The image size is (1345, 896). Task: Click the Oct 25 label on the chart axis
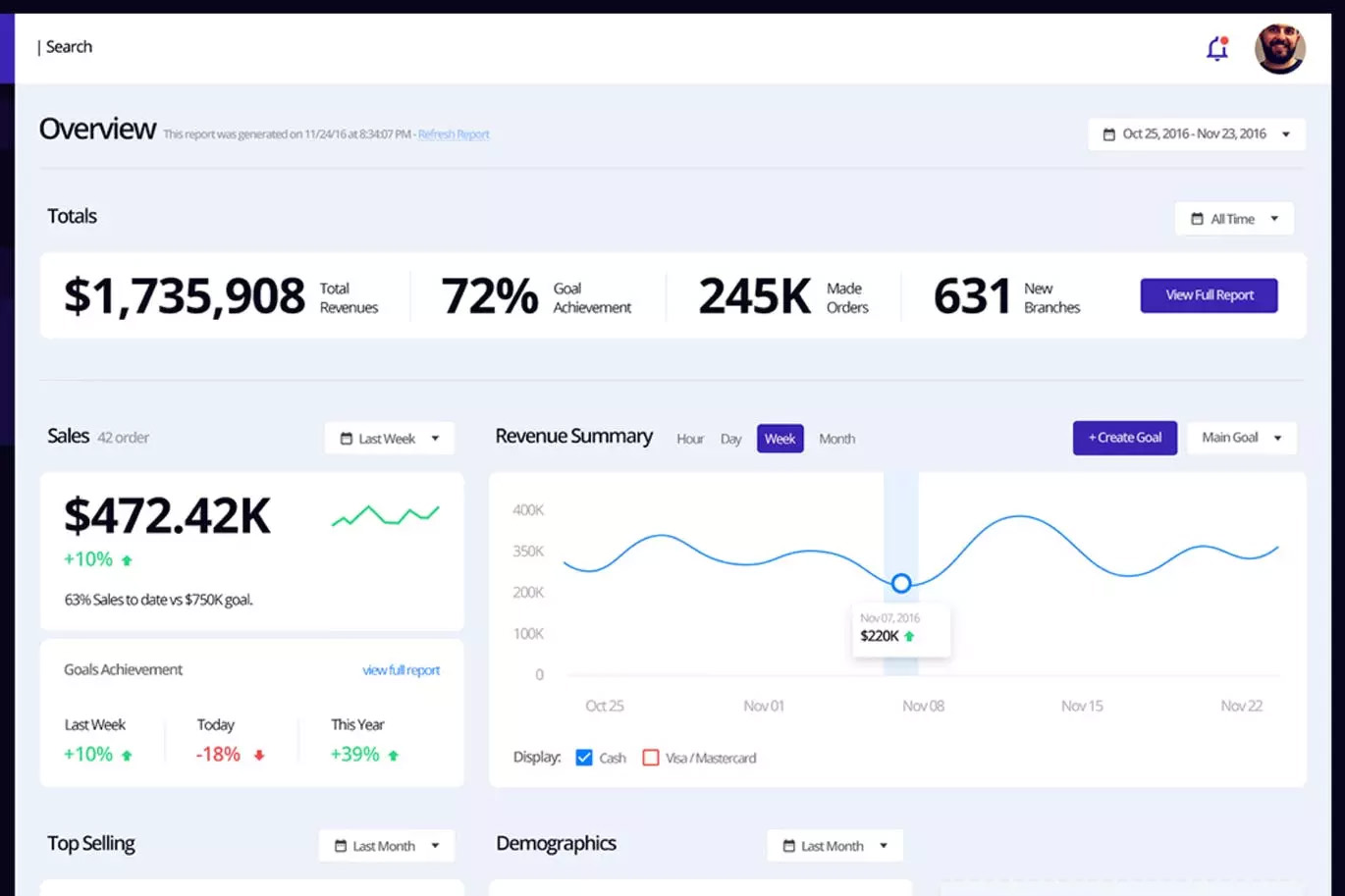pyautogui.click(x=605, y=706)
